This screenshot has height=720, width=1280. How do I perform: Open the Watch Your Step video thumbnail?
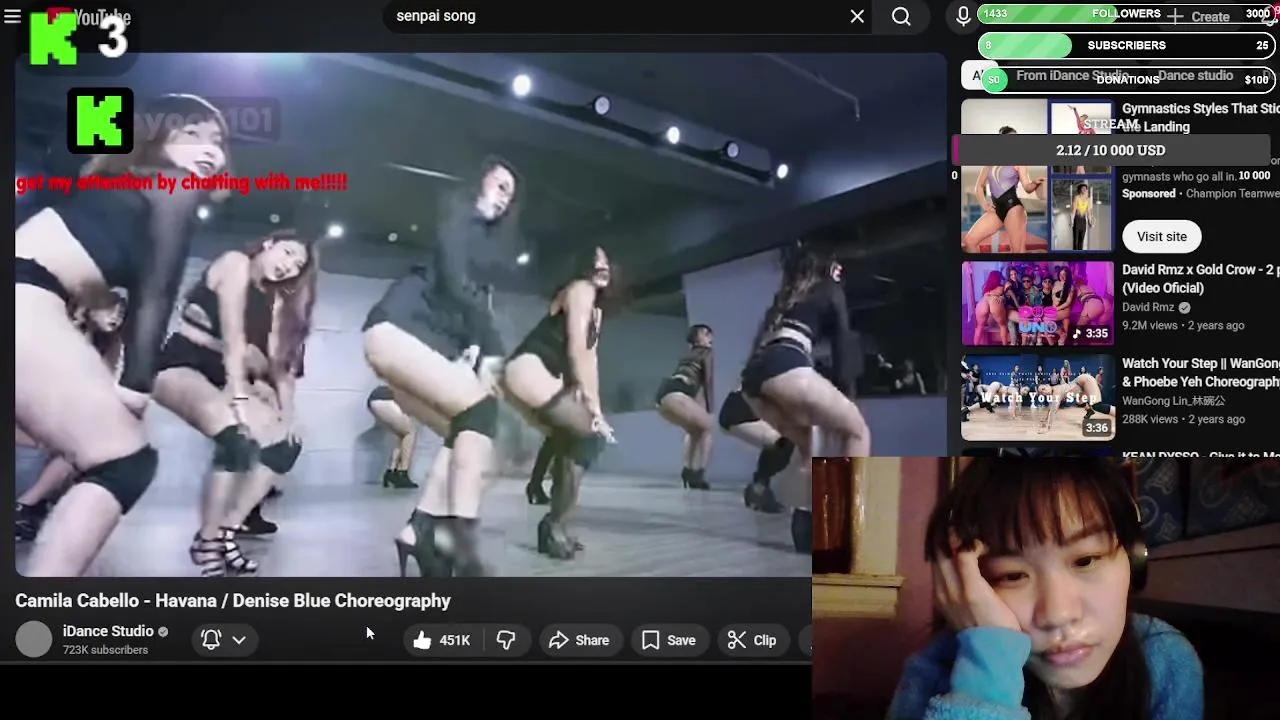click(1037, 397)
